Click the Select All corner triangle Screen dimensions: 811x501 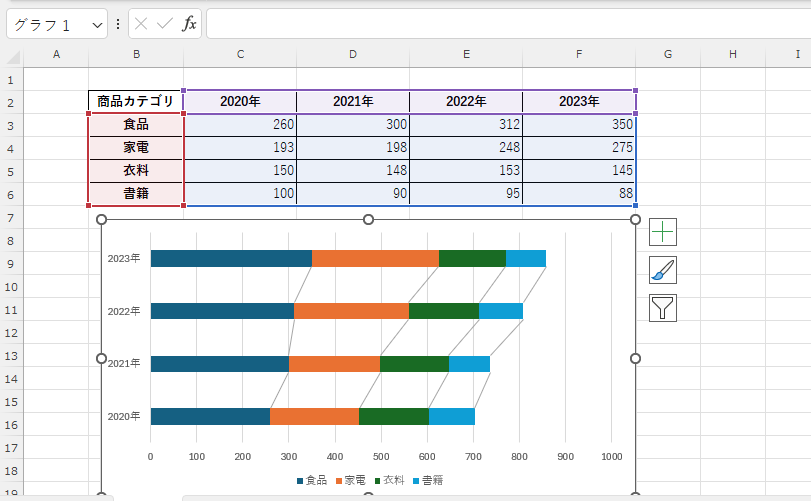(12, 54)
